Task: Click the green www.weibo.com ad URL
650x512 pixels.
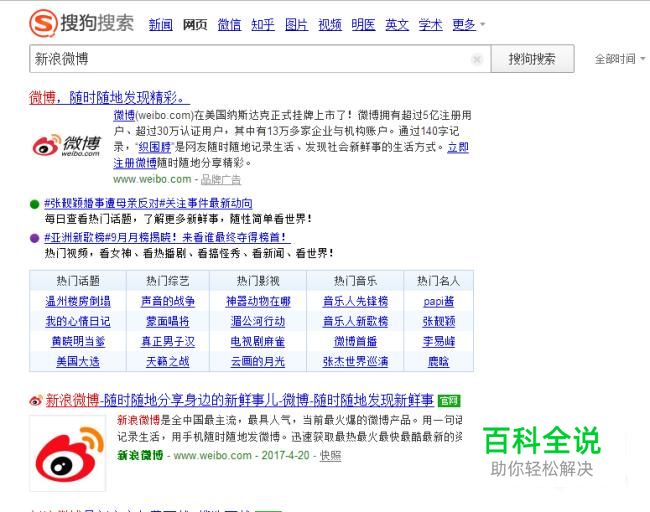Action: (x=152, y=180)
